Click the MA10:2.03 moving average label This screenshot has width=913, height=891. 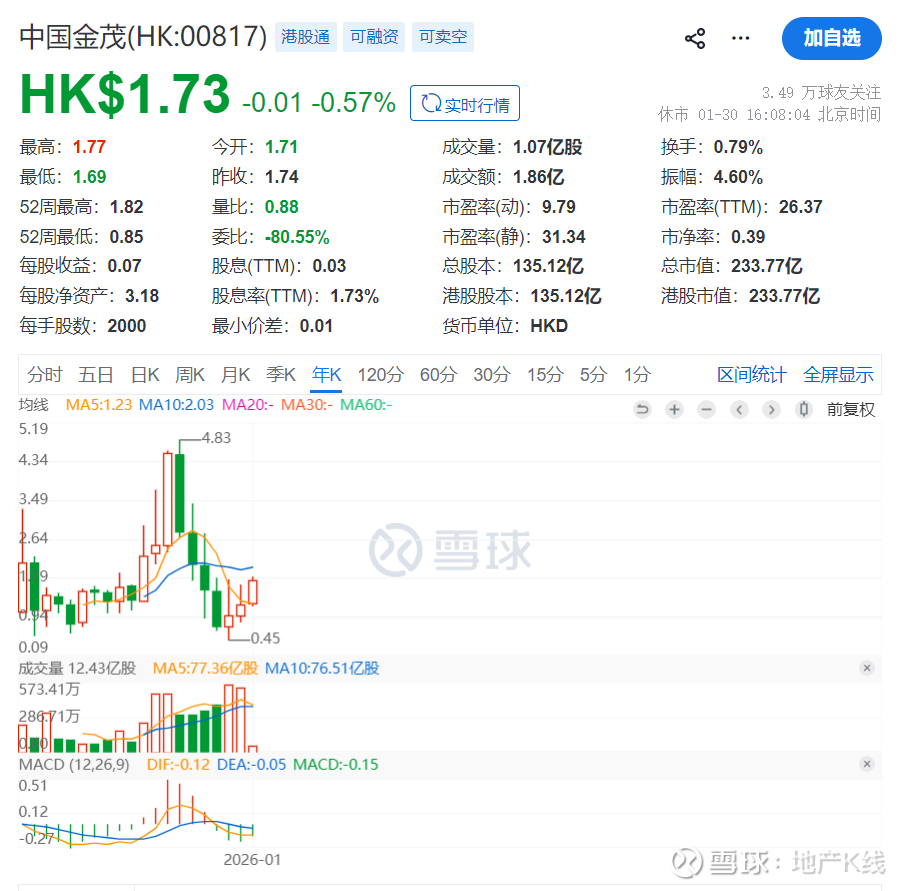click(x=176, y=405)
